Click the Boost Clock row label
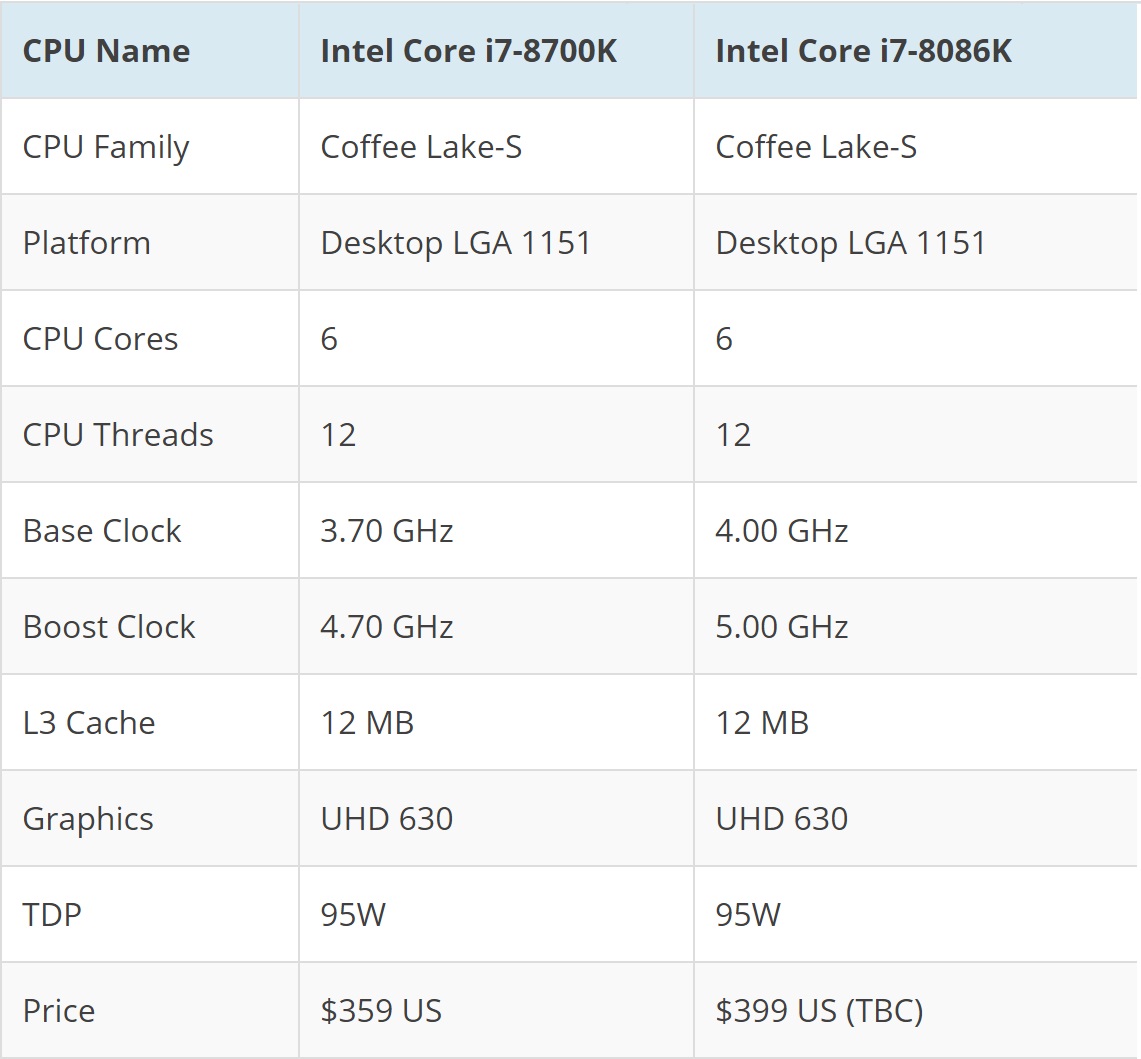 (109, 627)
